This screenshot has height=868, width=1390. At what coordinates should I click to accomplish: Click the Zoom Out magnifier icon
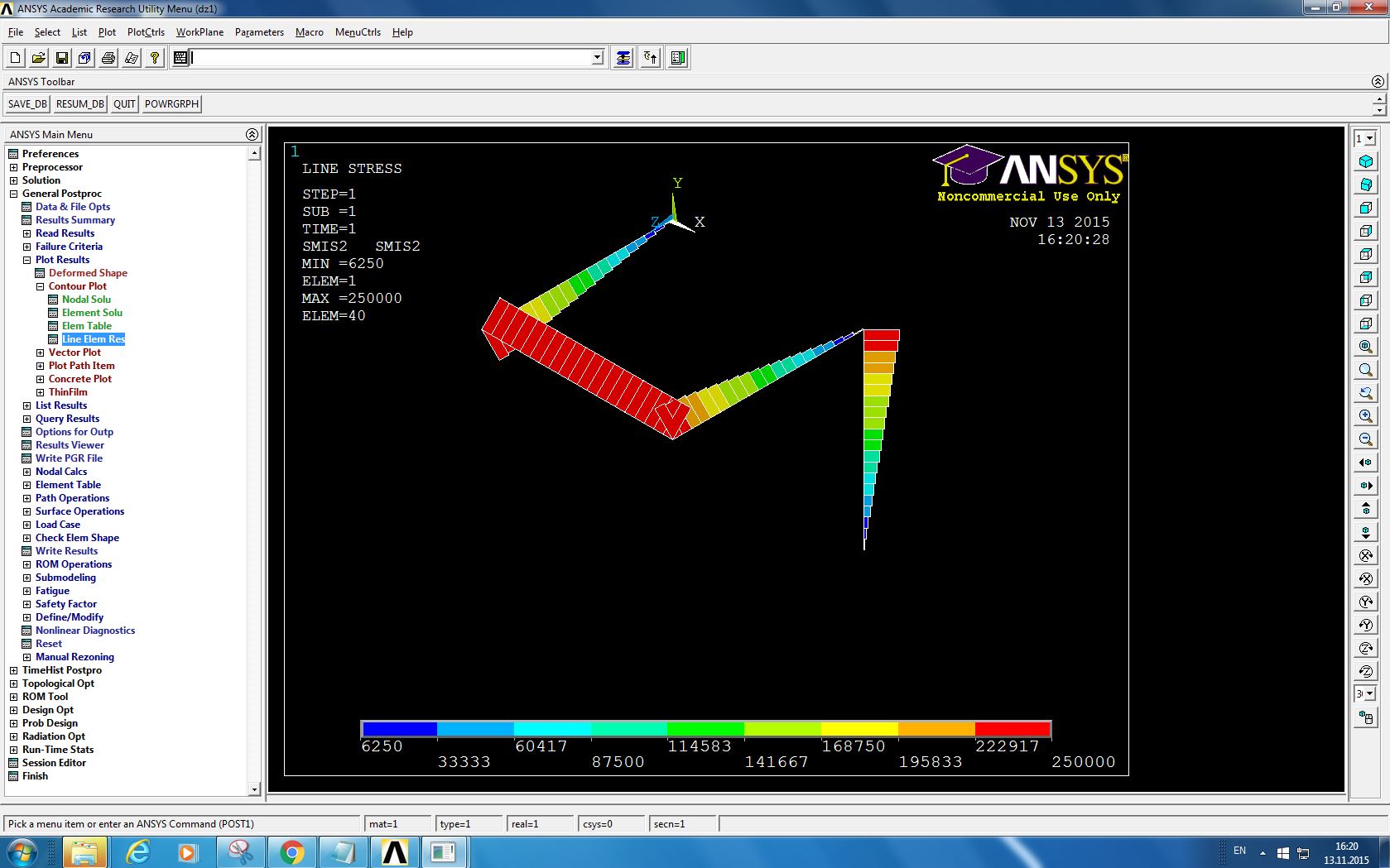pyautogui.click(x=1365, y=439)
